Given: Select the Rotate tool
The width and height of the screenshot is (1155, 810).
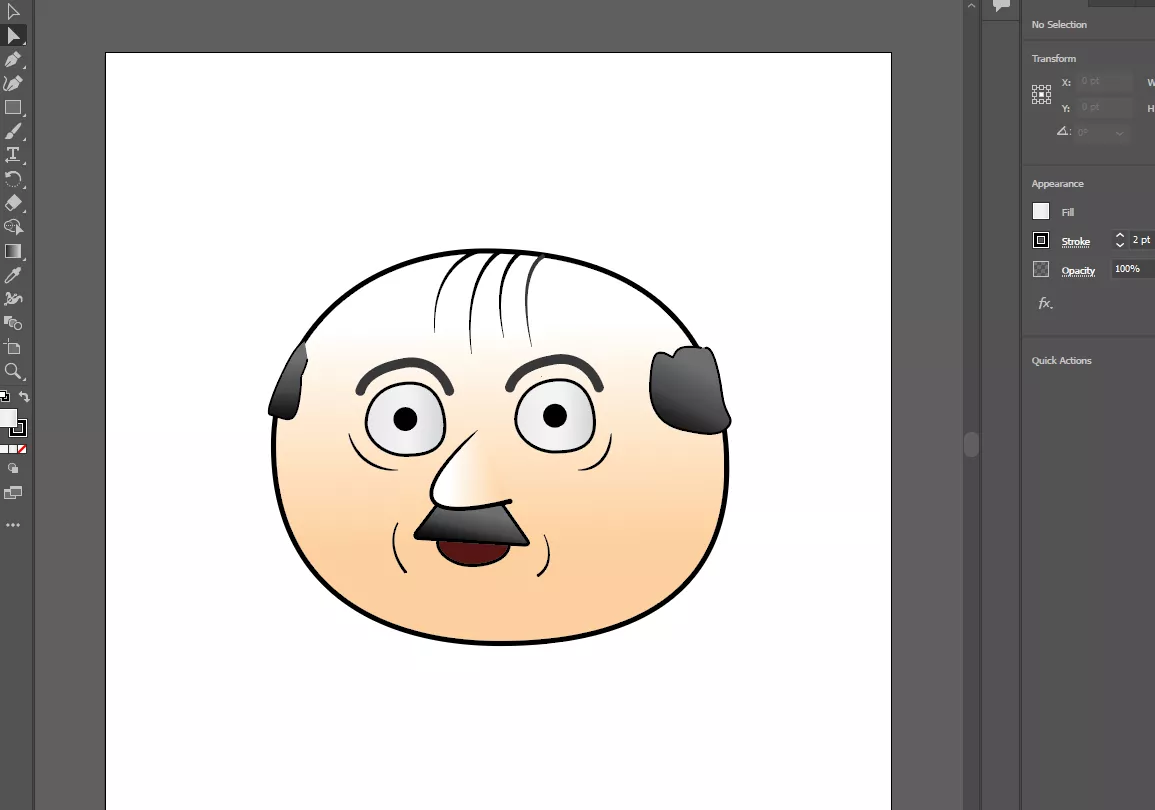Looking at the screenshot, I should tap(13, 179).
